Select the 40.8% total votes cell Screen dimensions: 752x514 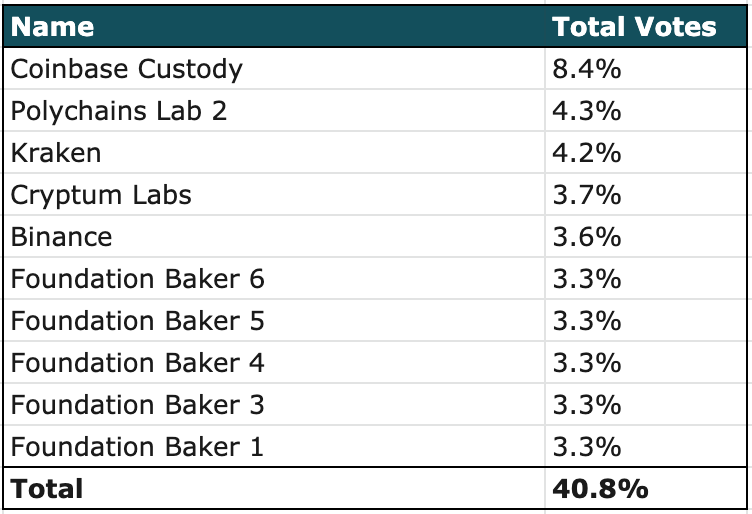[x=600, y=489]
